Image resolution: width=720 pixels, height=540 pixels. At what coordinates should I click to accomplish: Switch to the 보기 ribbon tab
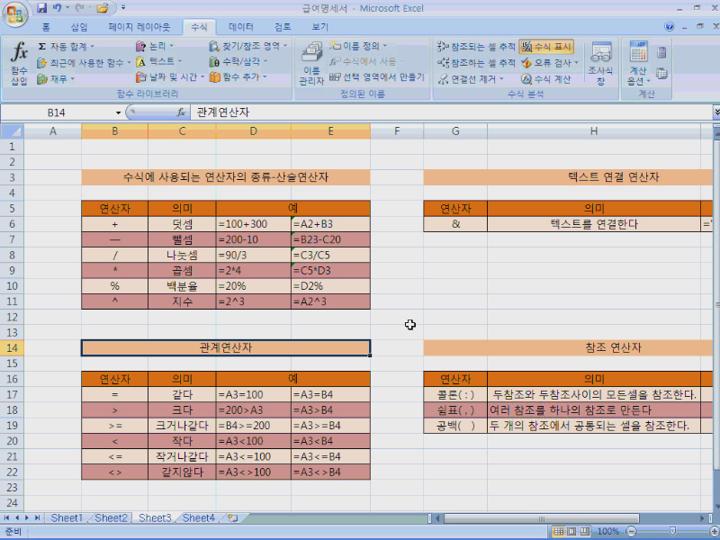(320, 27)
